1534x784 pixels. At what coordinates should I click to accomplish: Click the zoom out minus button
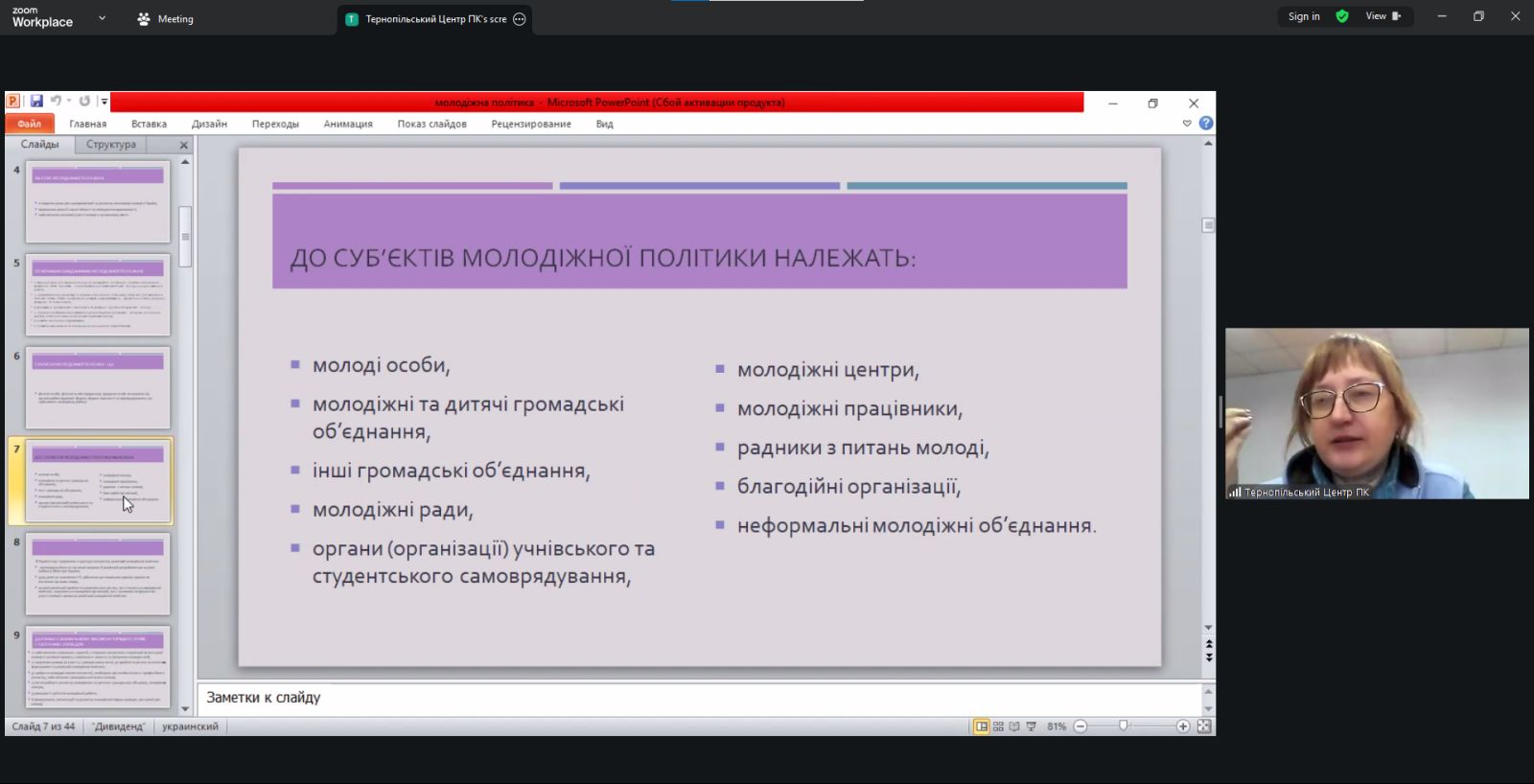click(x=1081, y=726)
